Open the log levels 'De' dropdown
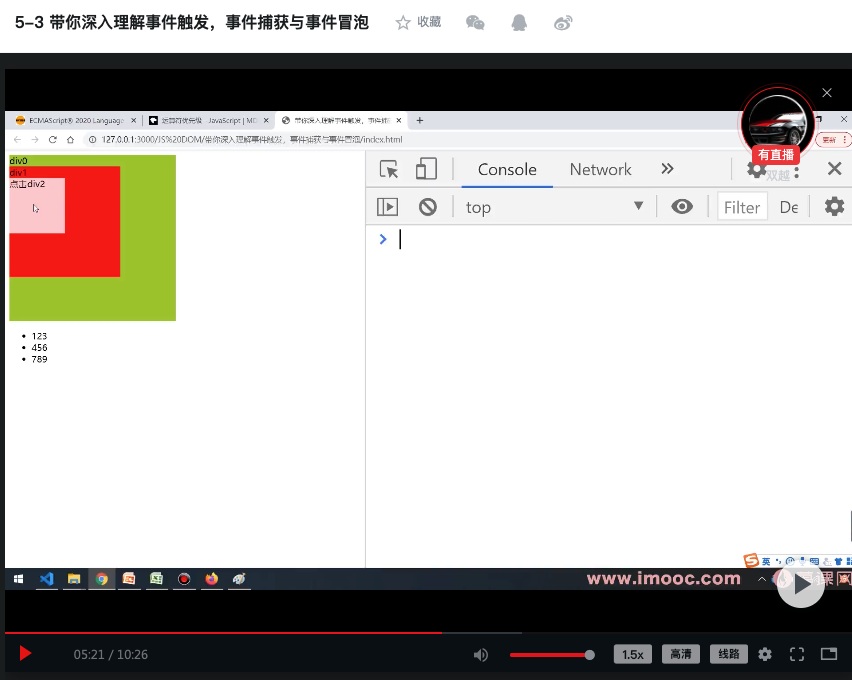This screenshot has height=680, width=852. pos(788,206)
